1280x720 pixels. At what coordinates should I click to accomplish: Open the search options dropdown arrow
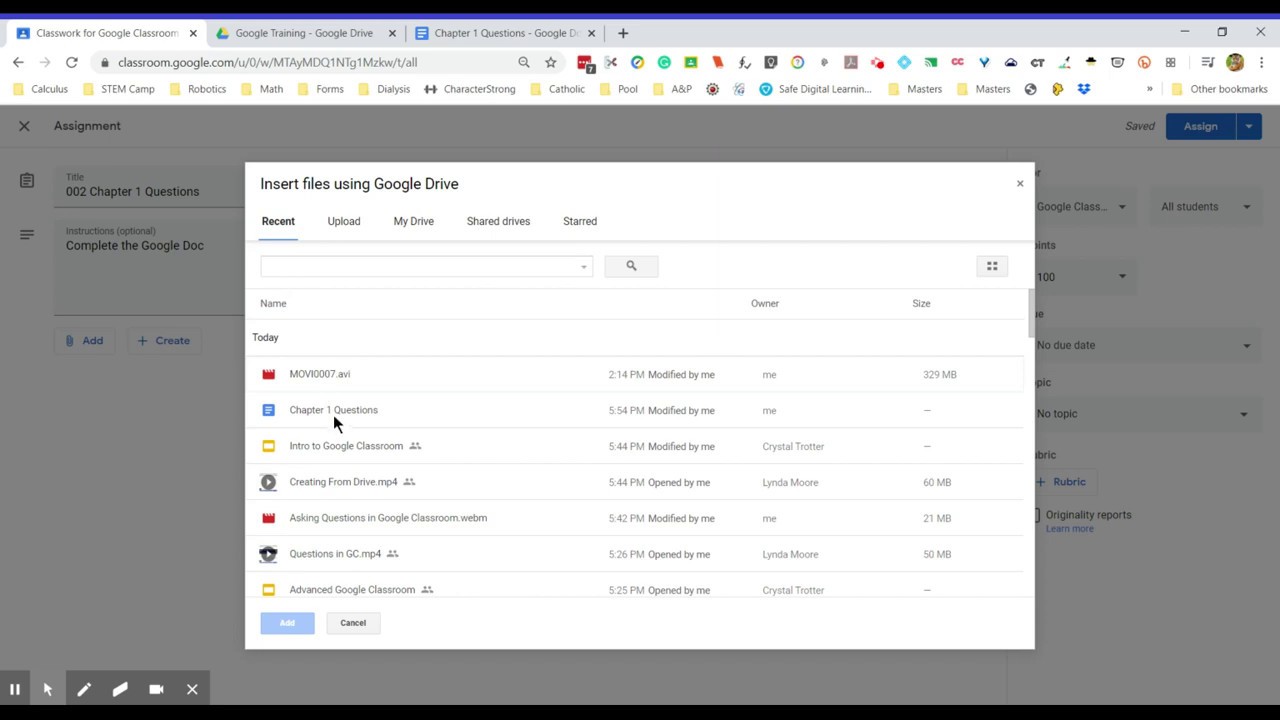coord(584,267)
